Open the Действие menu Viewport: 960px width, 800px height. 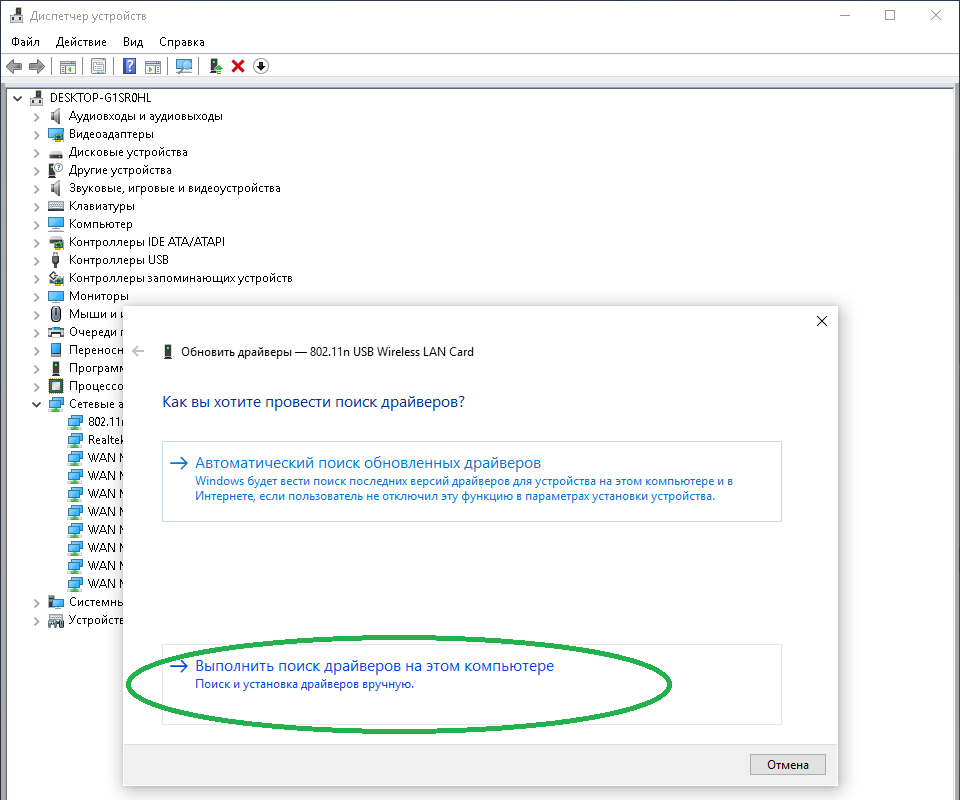click(81, 42)
